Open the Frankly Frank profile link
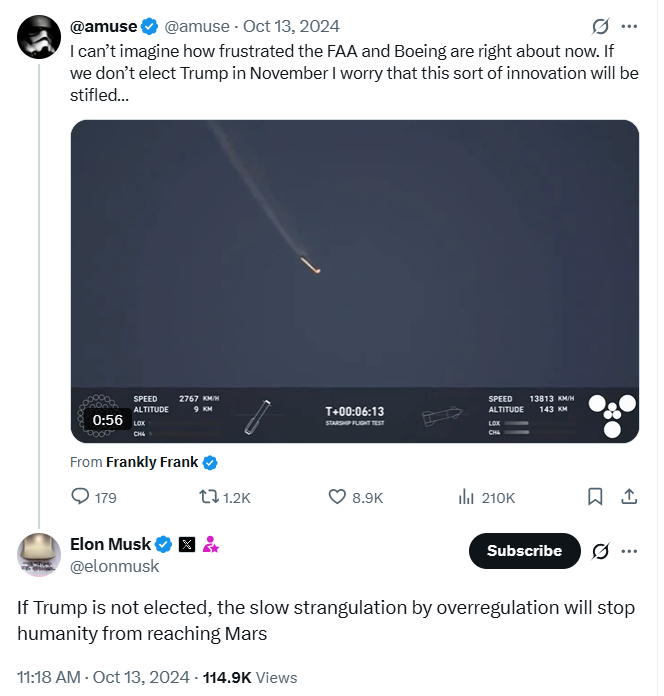This screenshot has height=696, width=664. 152,462
